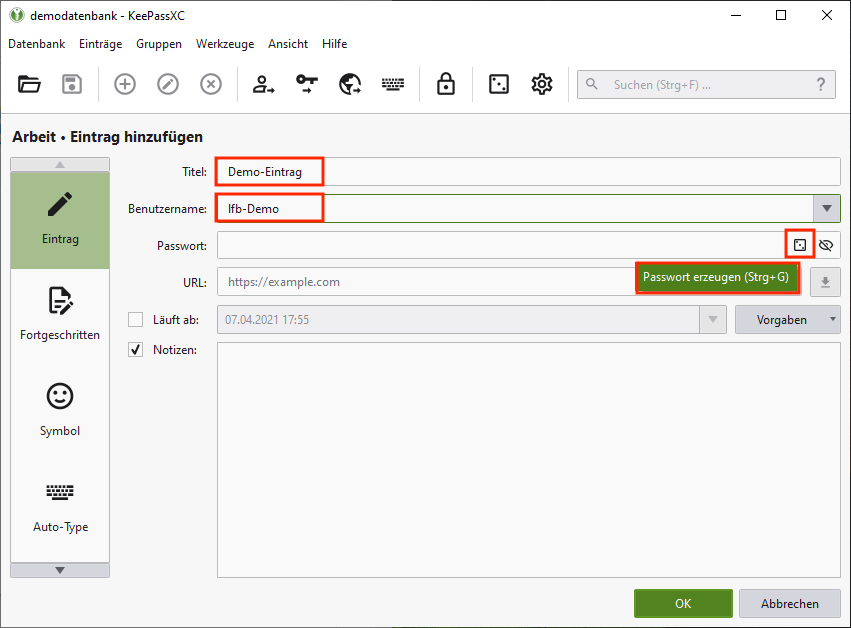This screenshot has height=628, width=851.
Task: Click the dice icon in password field
Action: click(800, 244)
